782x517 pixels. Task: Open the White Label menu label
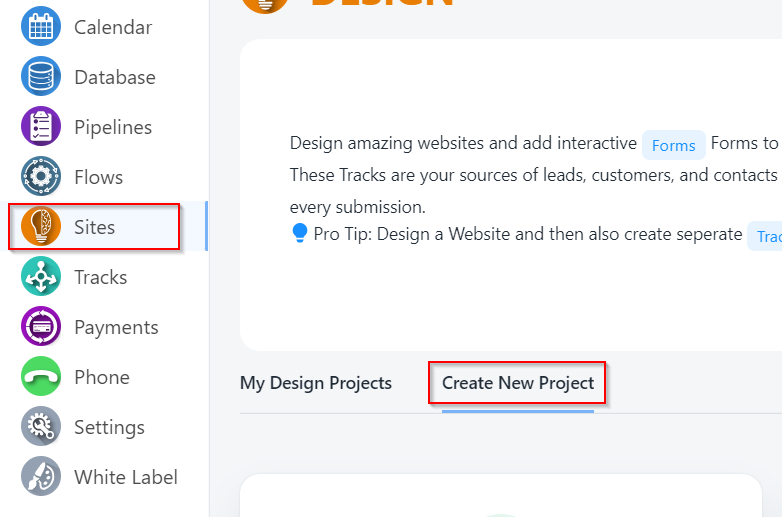tap(126, 477)
